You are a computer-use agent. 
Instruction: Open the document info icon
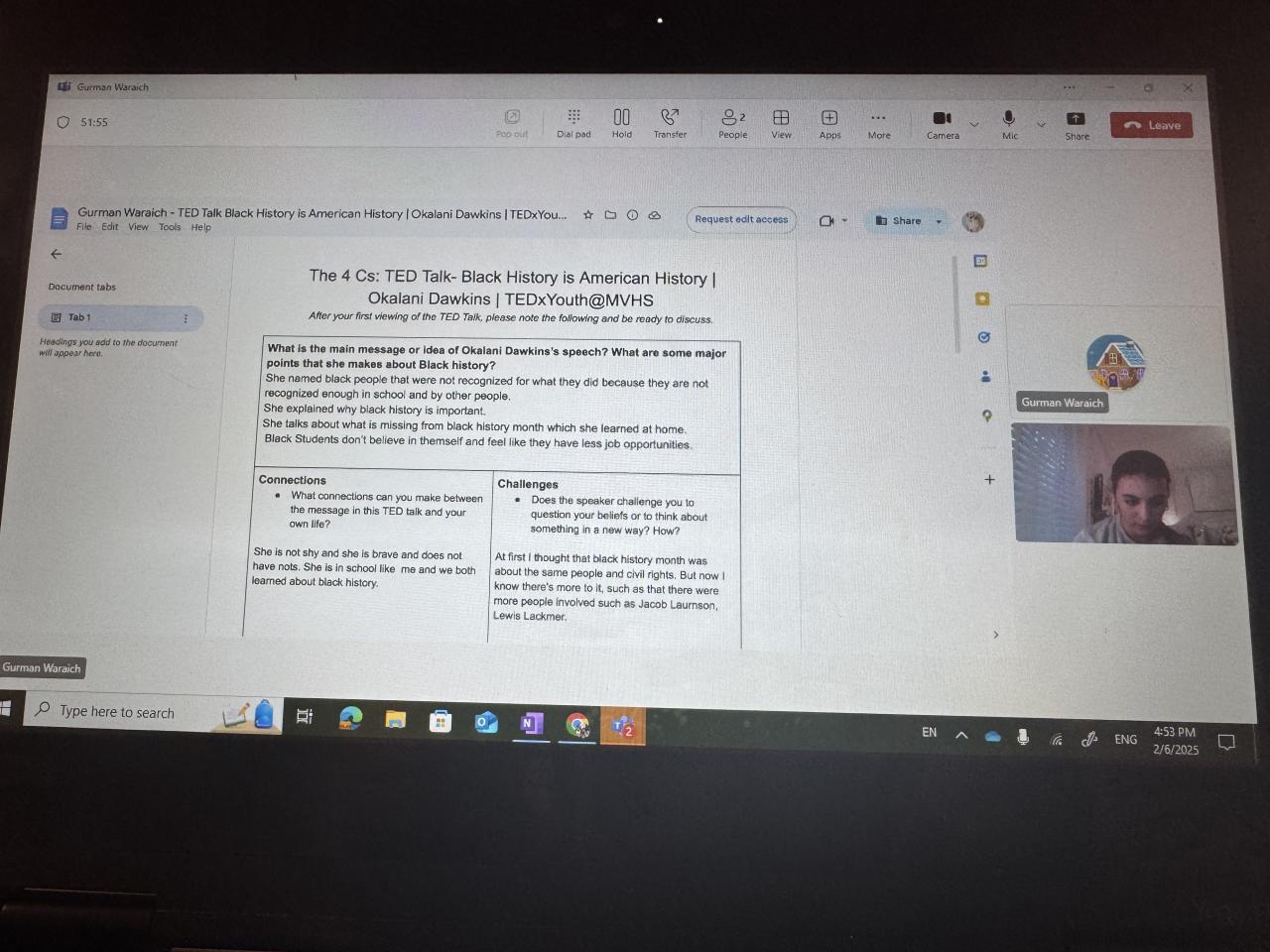[x=632, y=214]
